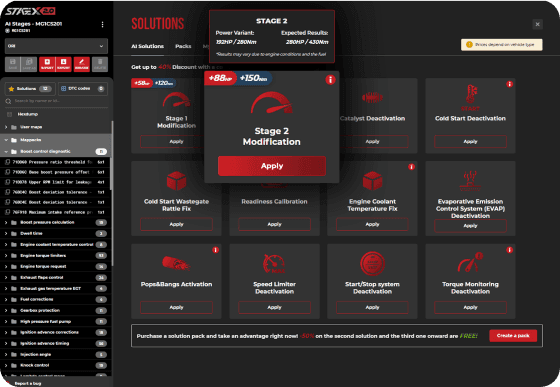The image size is (560, 387).
Task: Apply the Stage 2 Modification
Action: pyautogui.click(x=272, y=166)
